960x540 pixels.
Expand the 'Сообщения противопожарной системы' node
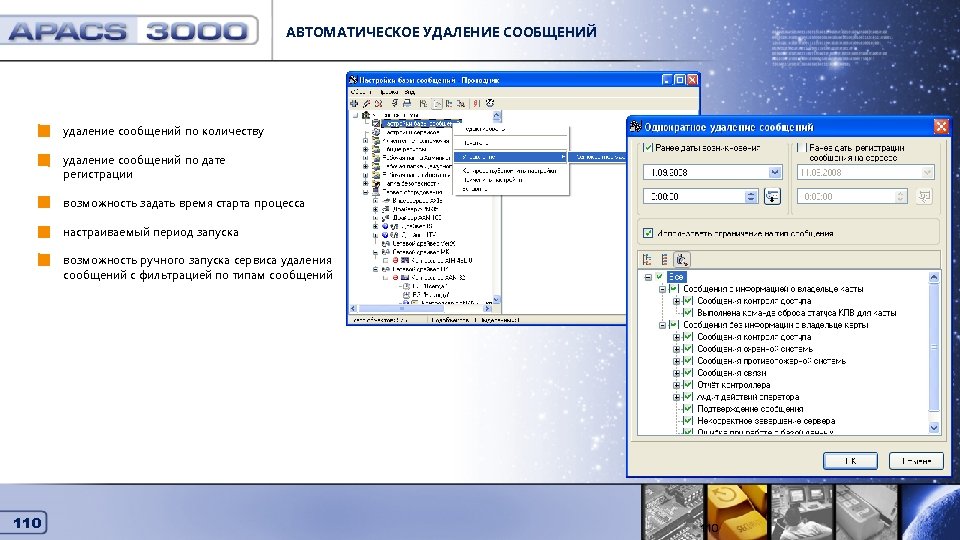[677, 361]
